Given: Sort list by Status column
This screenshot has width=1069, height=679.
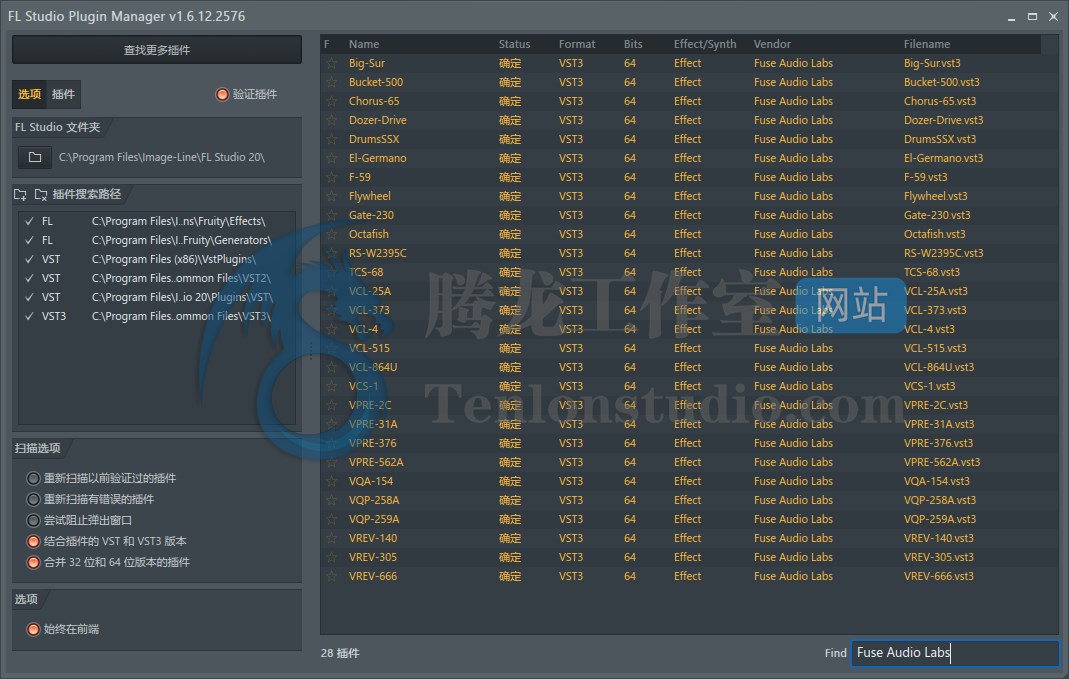Looking at the screenshot, I should 514,44.
